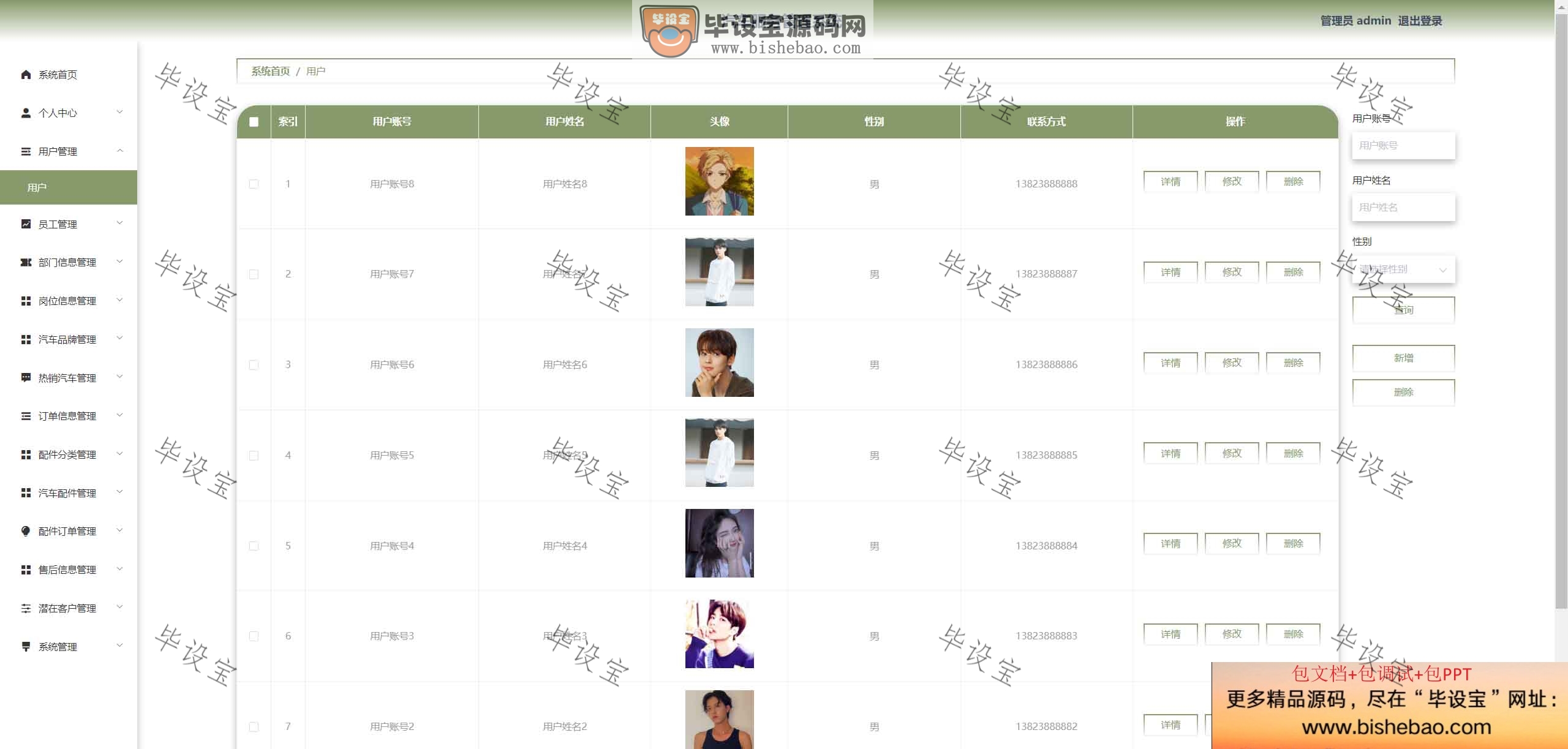Toggle the select-all checkbox in table header

click(x=254, y=122)
